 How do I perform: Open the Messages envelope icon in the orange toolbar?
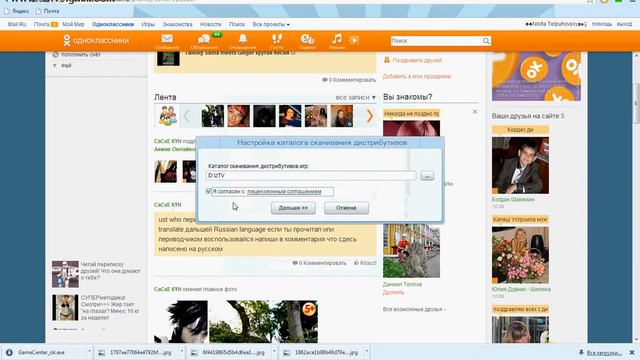[167, 39]
